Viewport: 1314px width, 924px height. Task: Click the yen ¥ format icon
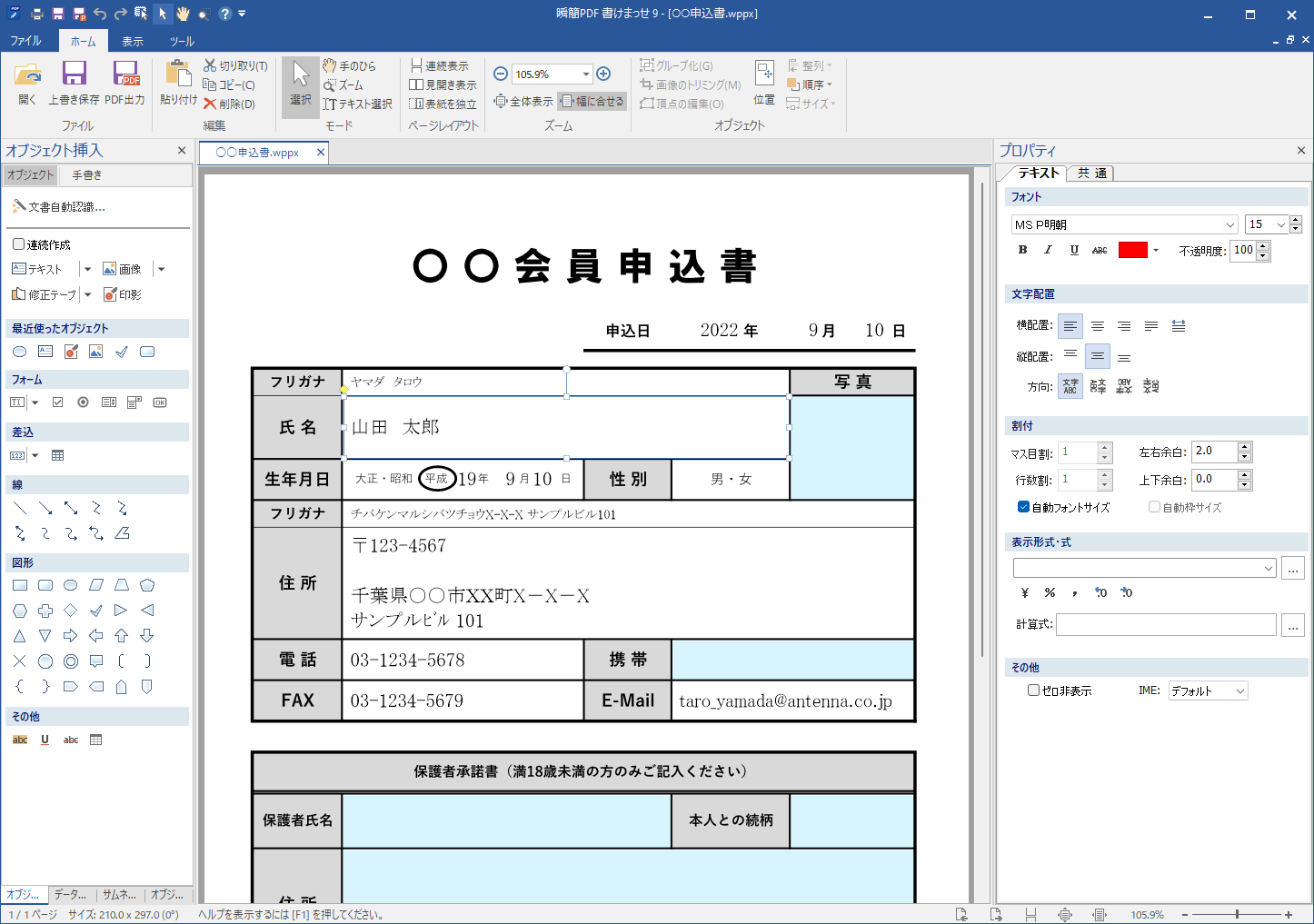[x=1025, y=592]
